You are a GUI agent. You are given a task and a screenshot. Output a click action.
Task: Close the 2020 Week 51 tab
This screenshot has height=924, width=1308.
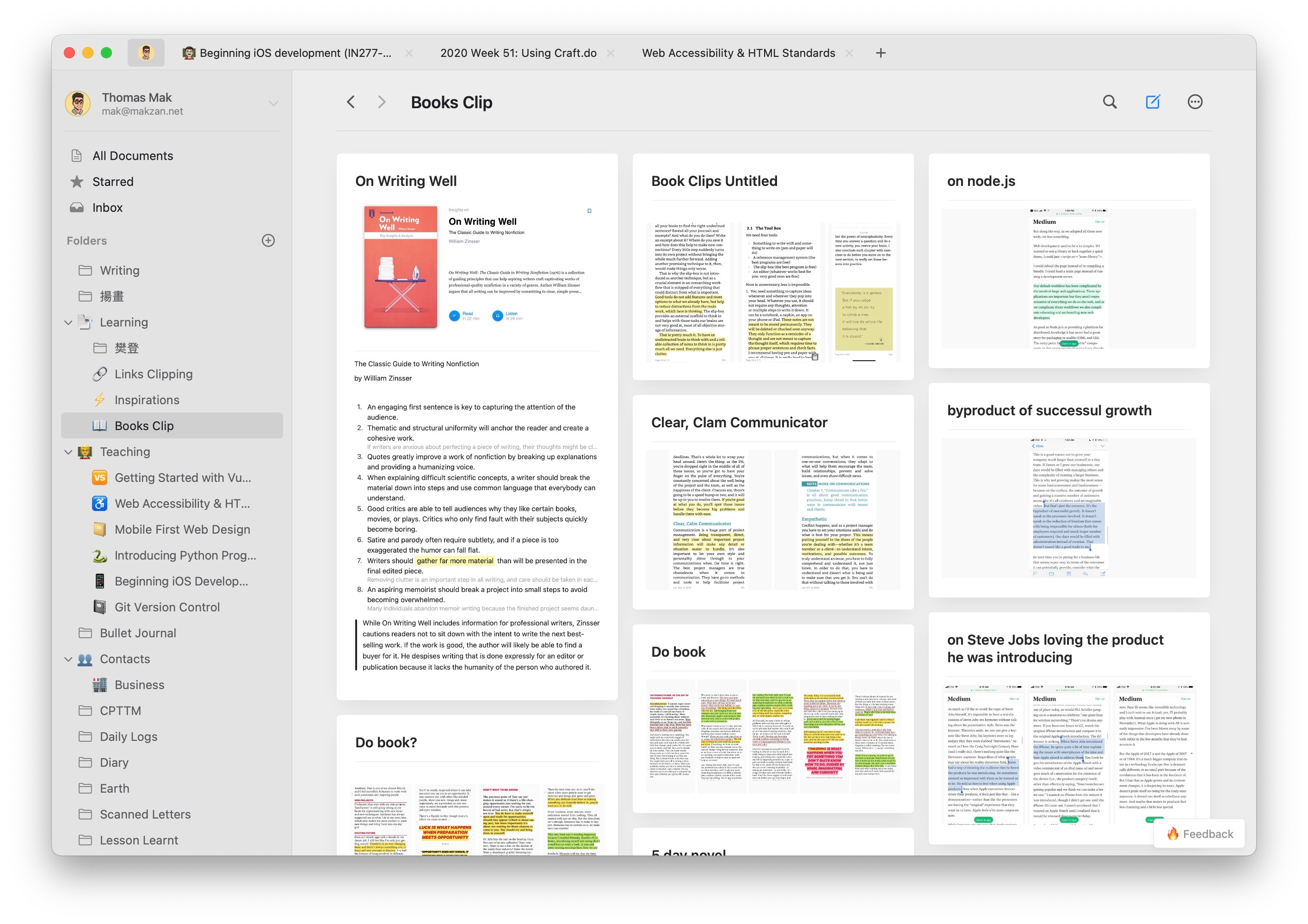click(x=610, y=53)
